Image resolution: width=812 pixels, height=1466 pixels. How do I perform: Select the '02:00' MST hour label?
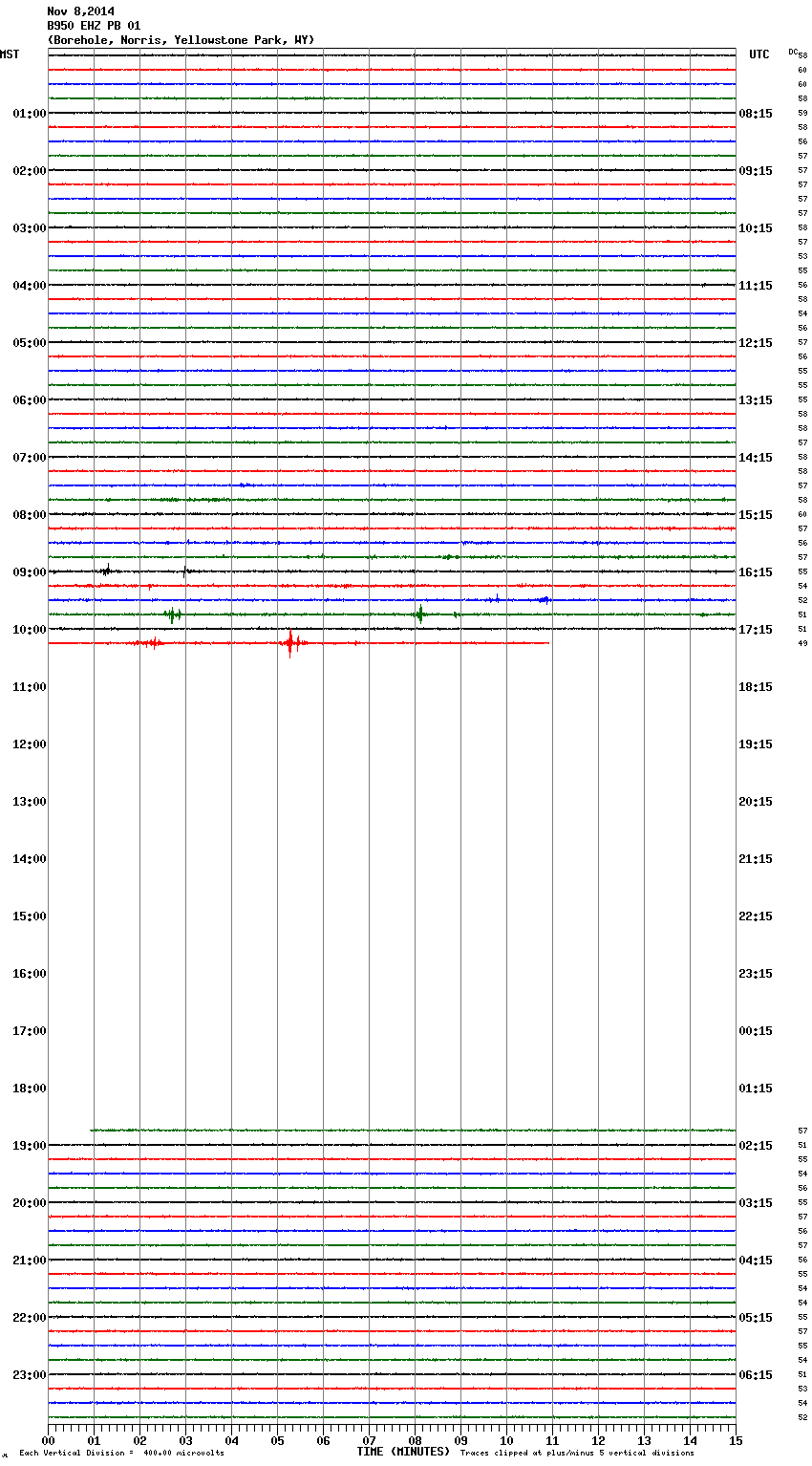[30, 171]
